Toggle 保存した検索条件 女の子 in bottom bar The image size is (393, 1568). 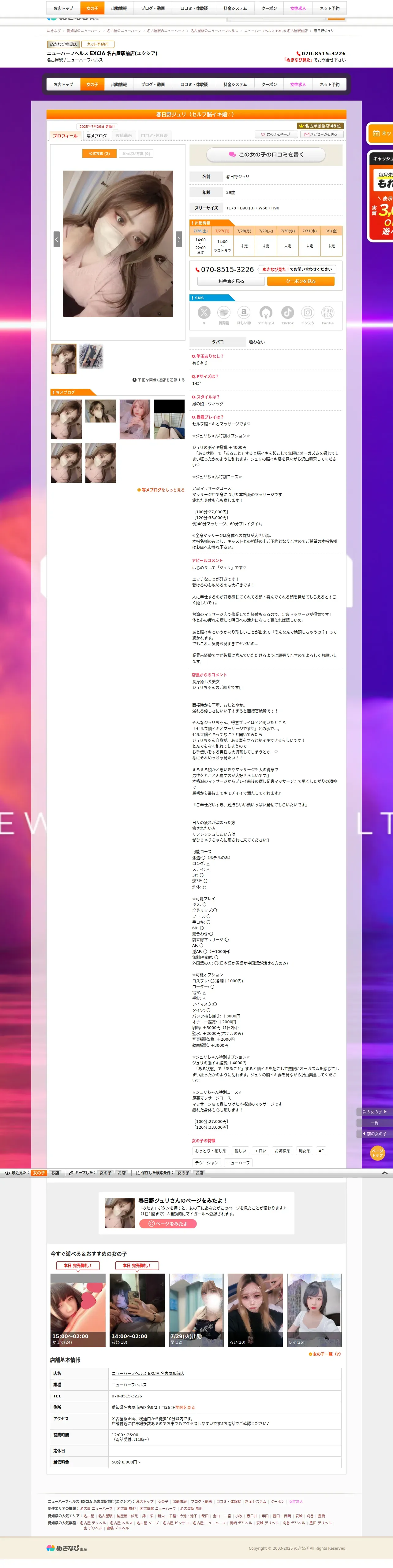[x=183, y=1172]
